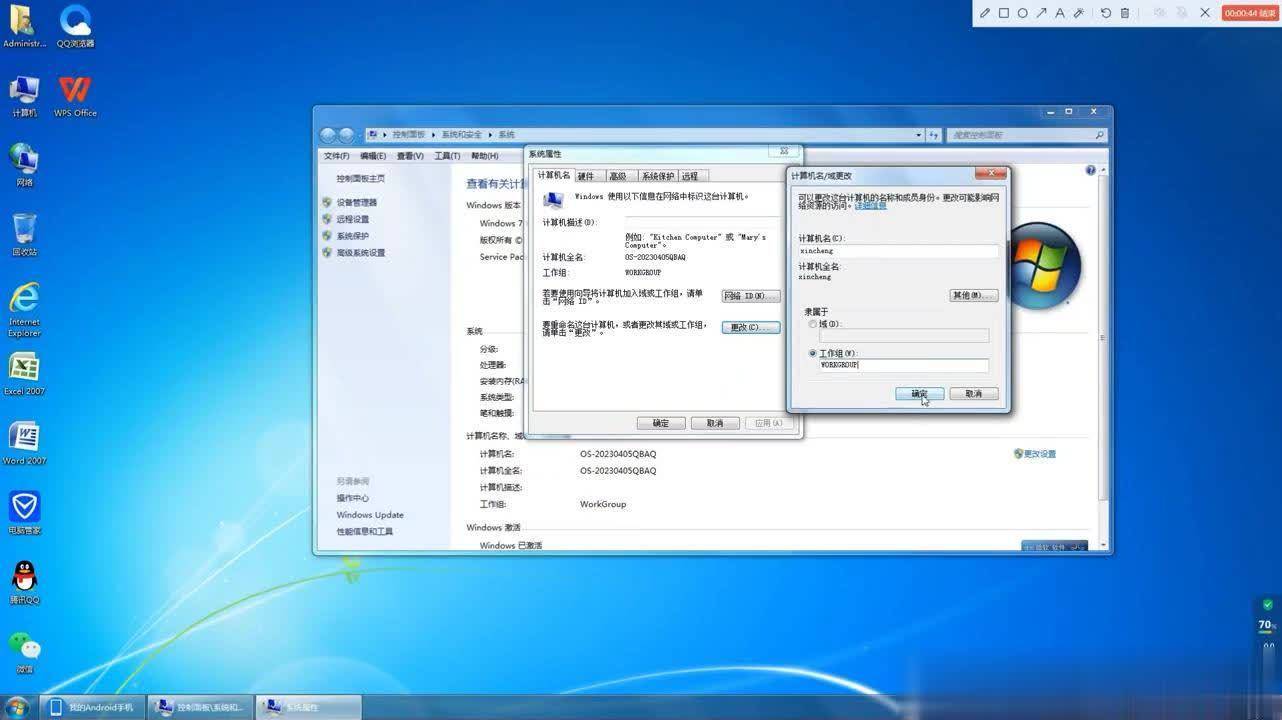1282x720 pixels.
Task: Expand the address bar dropdown arrow
Action: 918,135
